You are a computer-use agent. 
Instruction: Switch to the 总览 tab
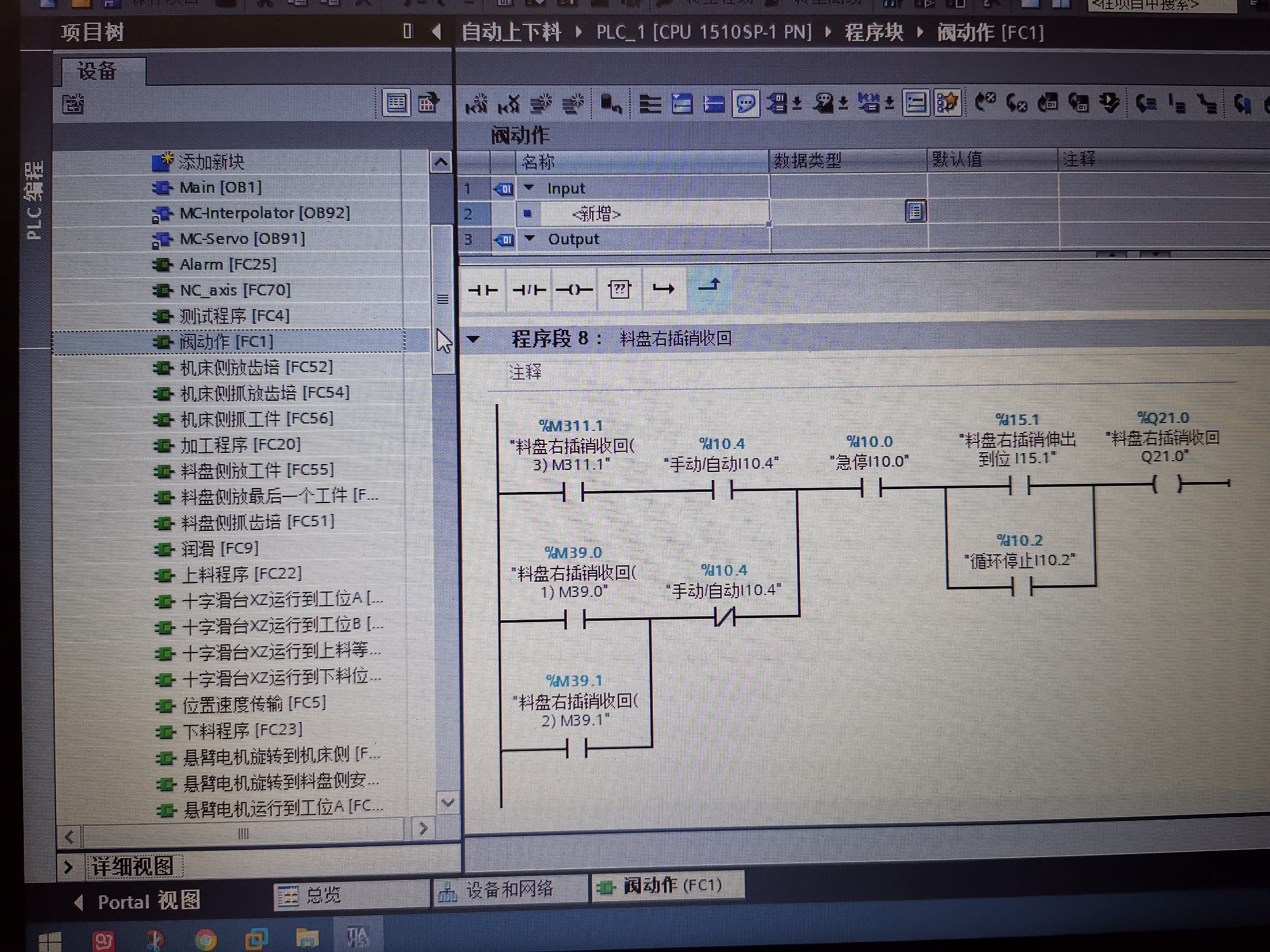coord(324,895)
